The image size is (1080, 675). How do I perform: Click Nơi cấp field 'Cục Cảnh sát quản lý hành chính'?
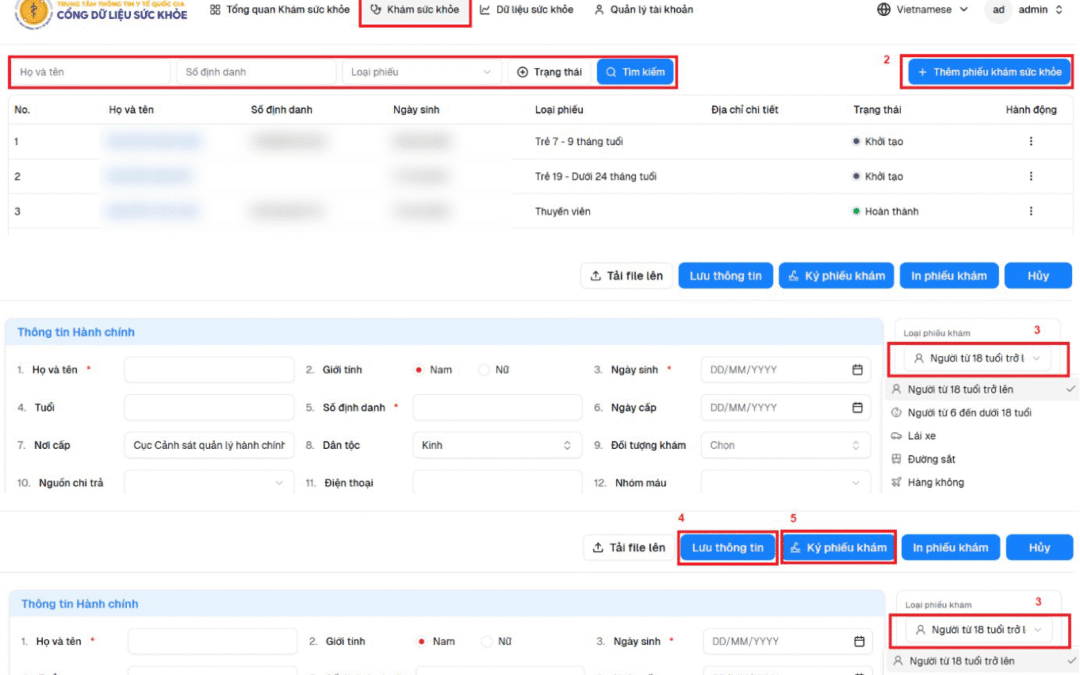pyautogui.click(x=209, y=446)
